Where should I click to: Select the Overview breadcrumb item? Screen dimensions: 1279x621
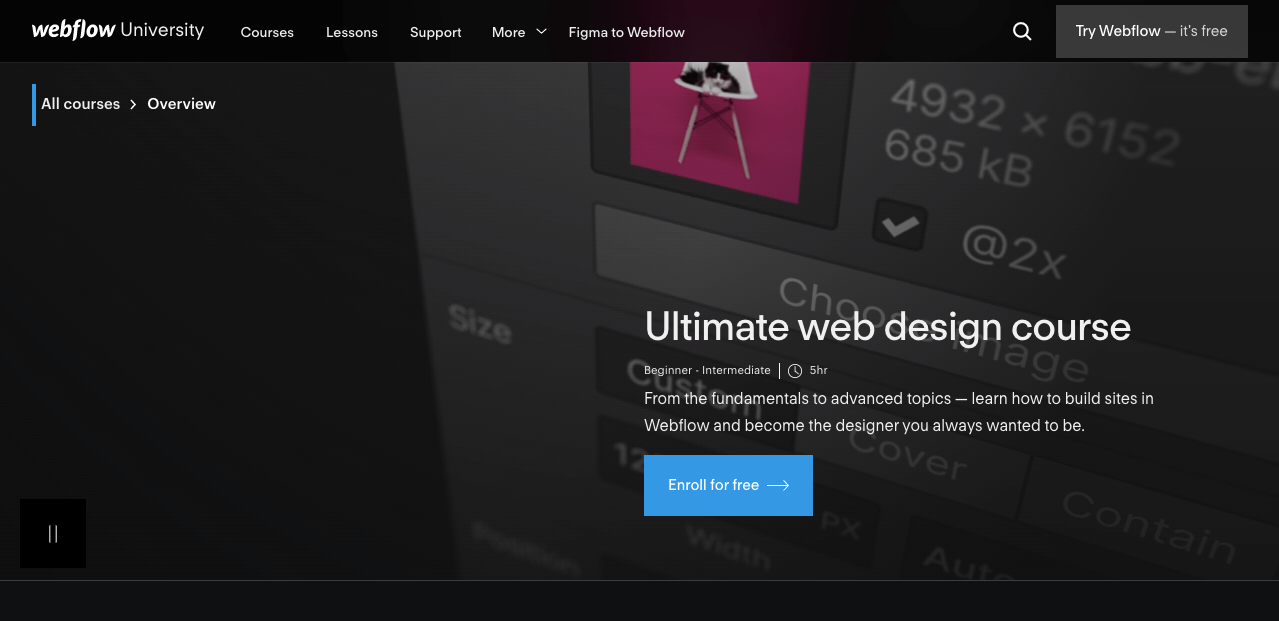(181, 104)
